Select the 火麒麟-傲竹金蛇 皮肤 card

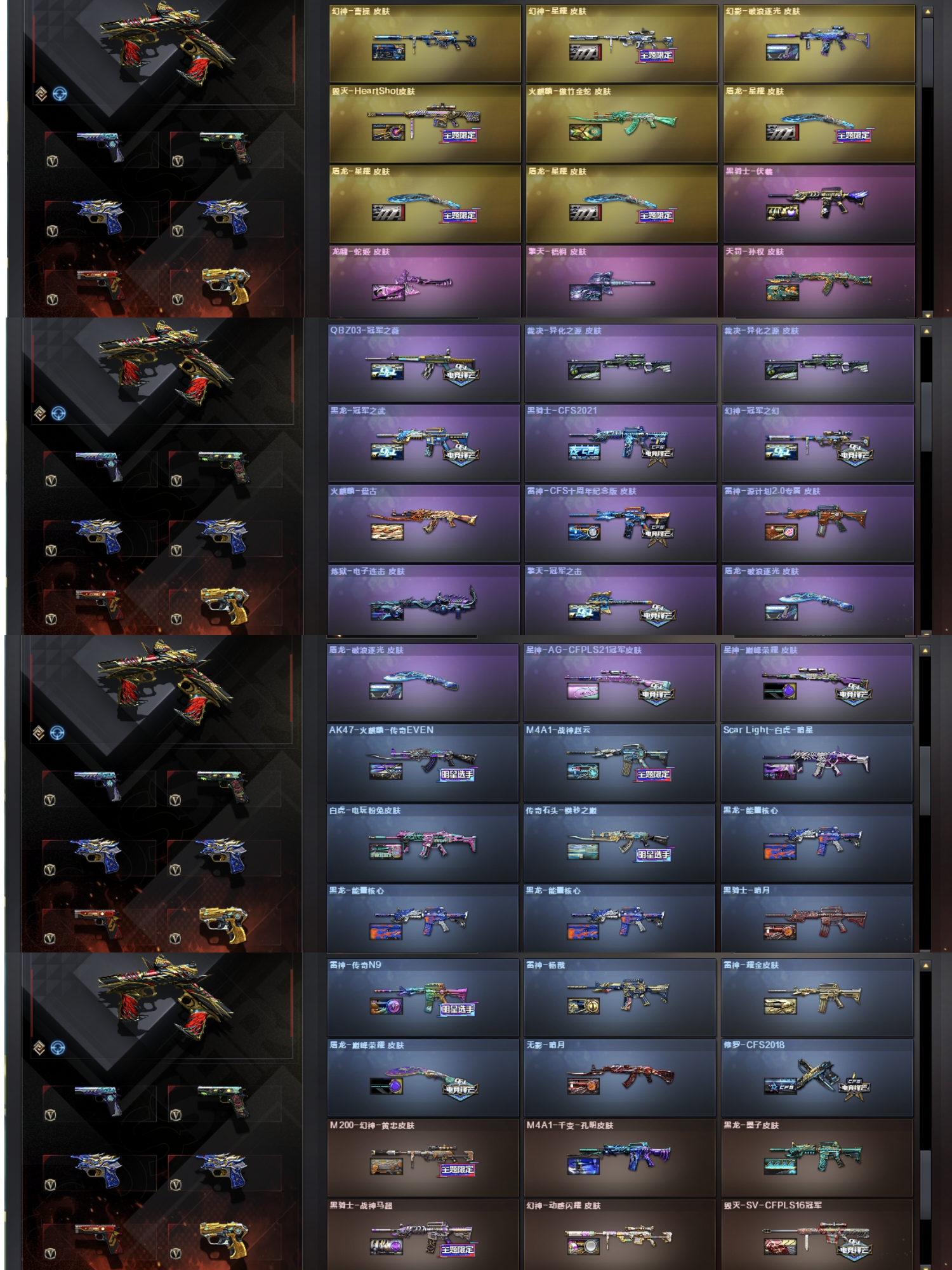[x=622, y=124]
